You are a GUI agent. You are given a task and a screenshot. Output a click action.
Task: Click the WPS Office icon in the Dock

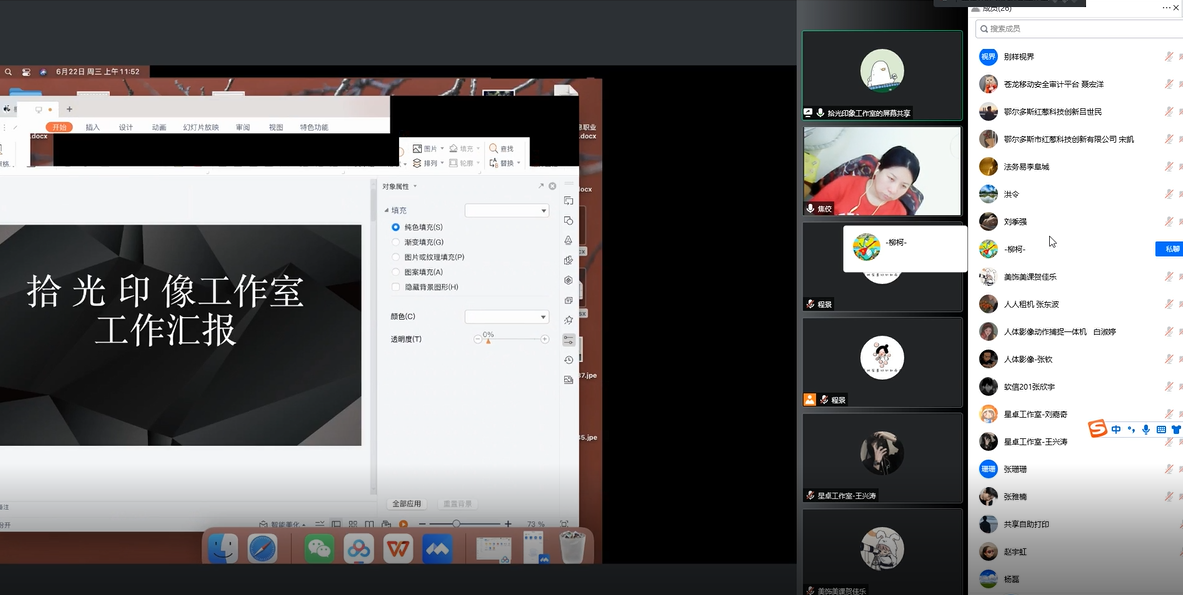tap(398, 548)
